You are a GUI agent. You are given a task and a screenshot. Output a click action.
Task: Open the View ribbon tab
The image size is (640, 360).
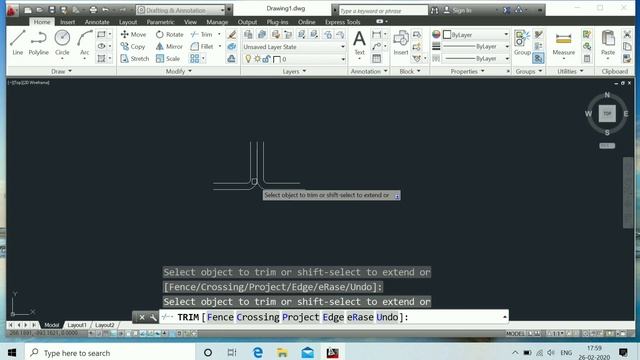tap(190, 22)
